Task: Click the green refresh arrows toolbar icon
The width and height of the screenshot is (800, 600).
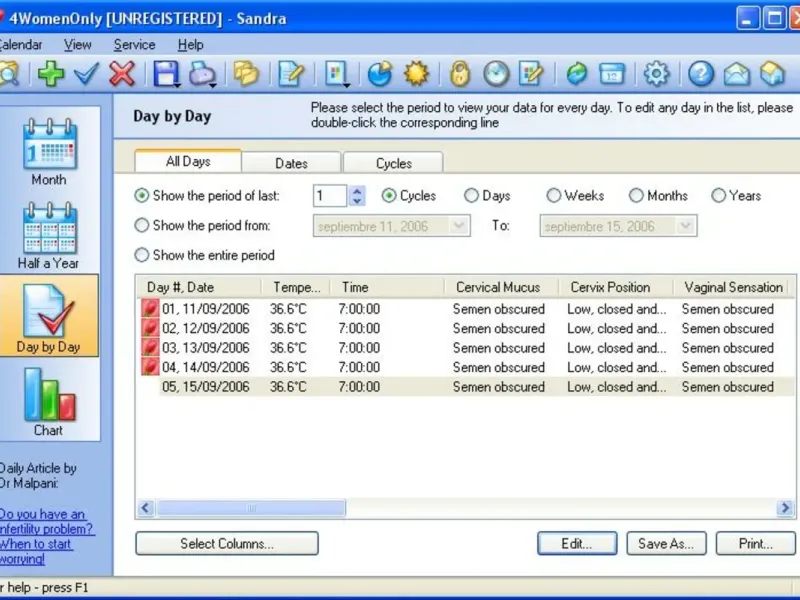Action: click(x=577, y=74)
